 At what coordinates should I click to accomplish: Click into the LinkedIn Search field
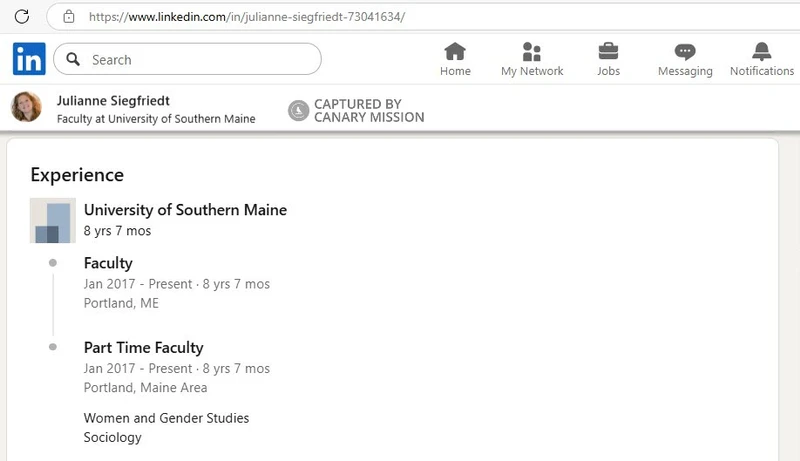click(187, 59)
